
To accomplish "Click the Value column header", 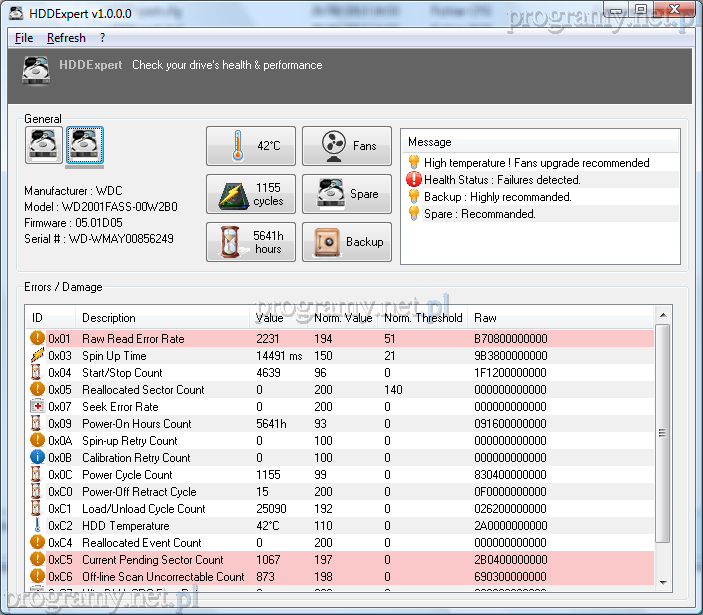I will (x=278, y=318).
